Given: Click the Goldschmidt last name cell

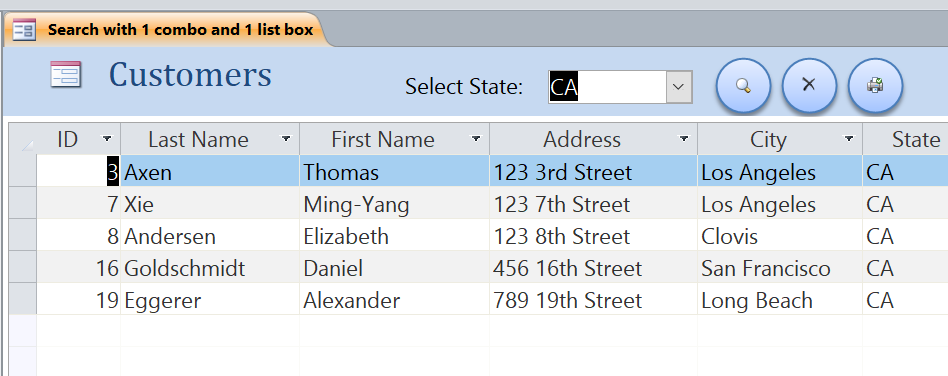Looking at the screenshot, I should coord(210,268).
